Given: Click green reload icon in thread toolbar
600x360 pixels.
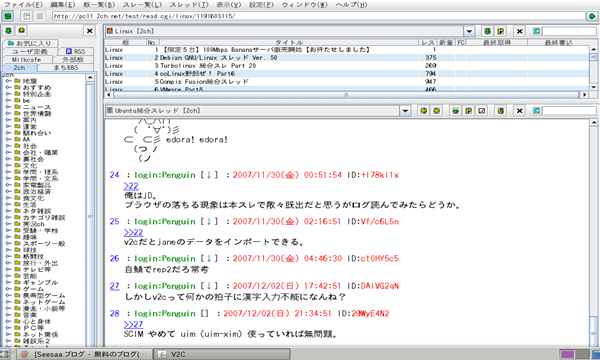Looking at the screenshot, I should [455, 111].
